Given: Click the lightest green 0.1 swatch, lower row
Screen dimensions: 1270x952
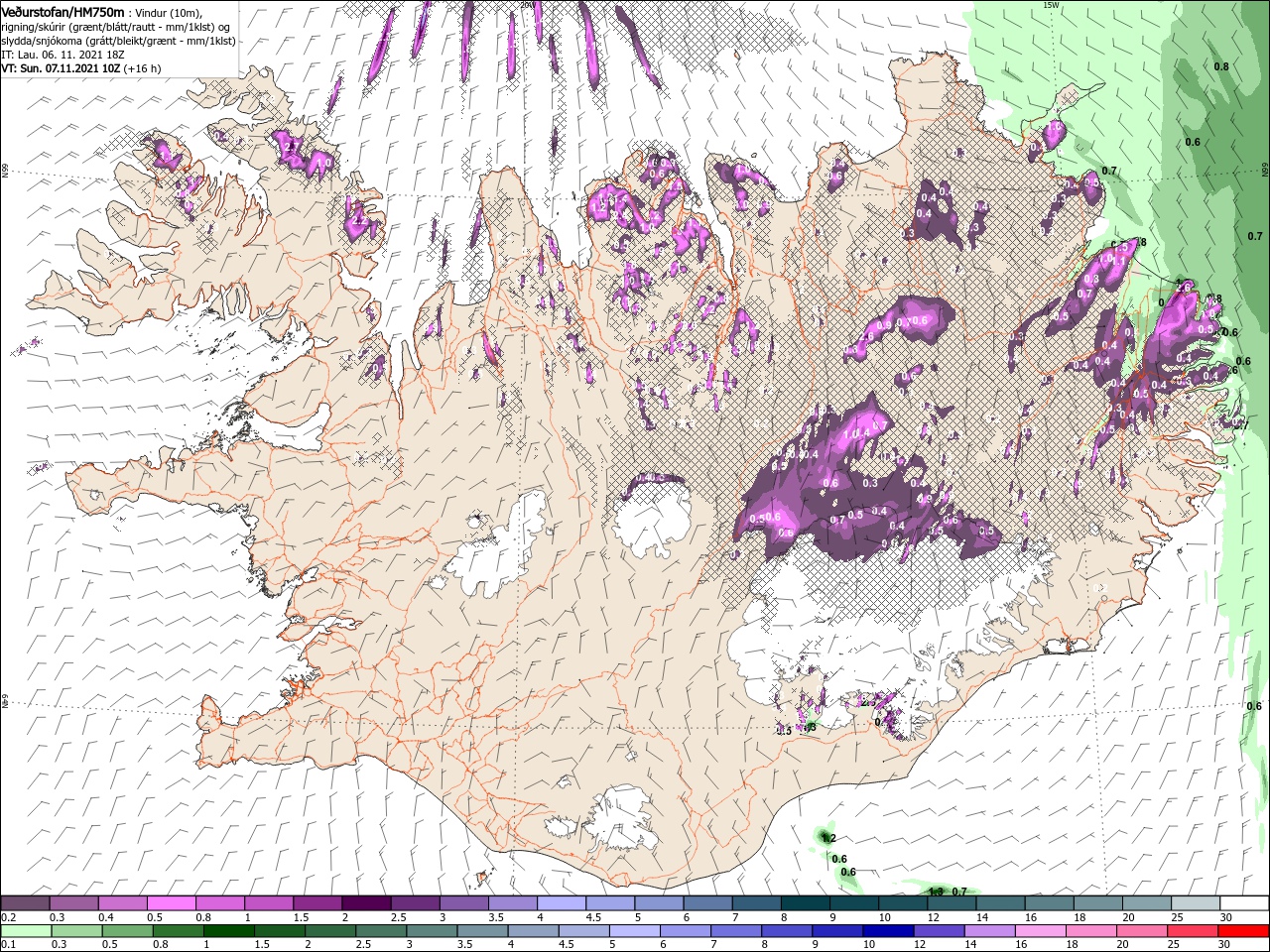Looking at the screenshot, I should pyautogui.click(x=25, y=931).
